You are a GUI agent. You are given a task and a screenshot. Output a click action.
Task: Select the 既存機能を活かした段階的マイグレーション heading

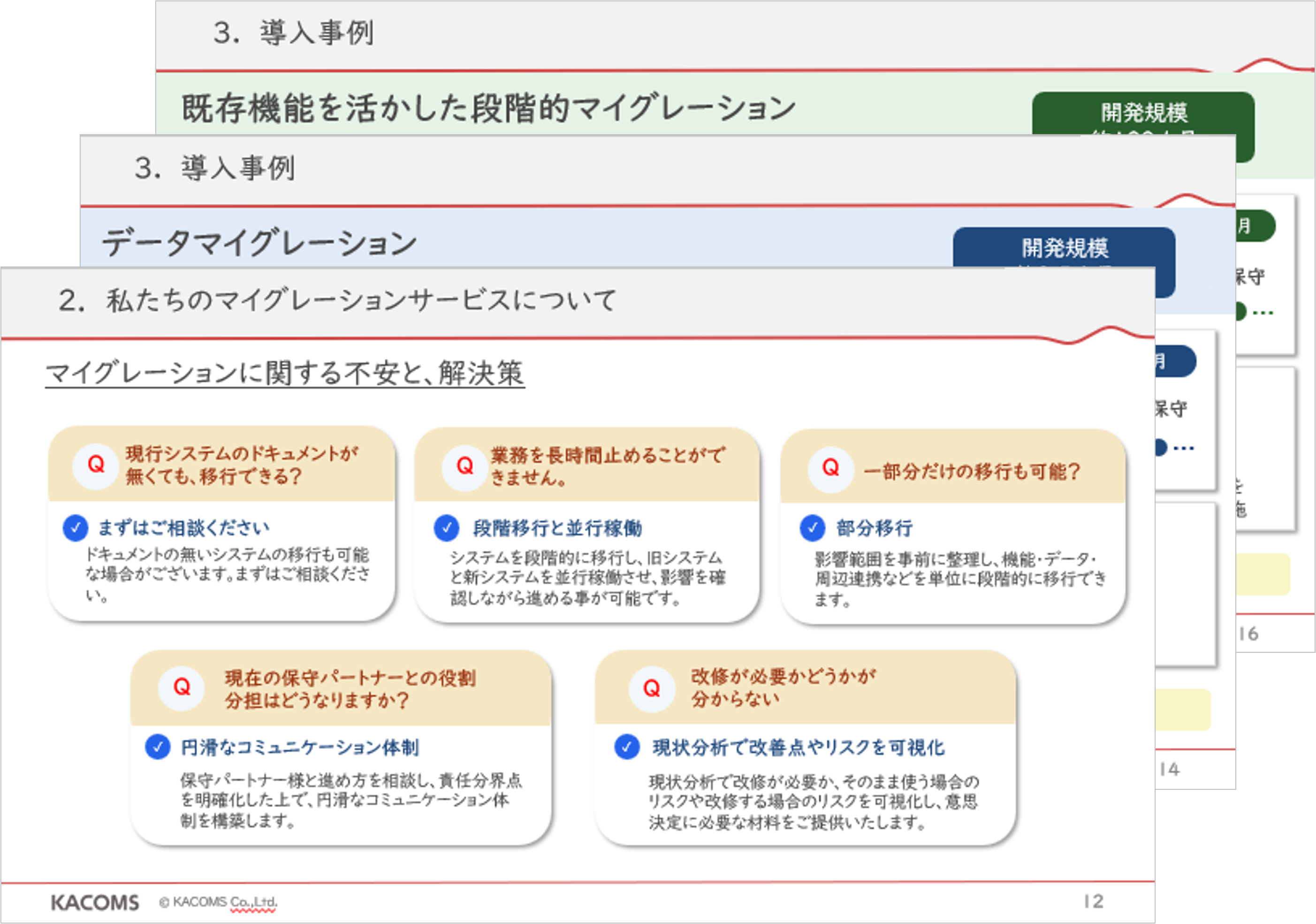click(x=489, y=109)
